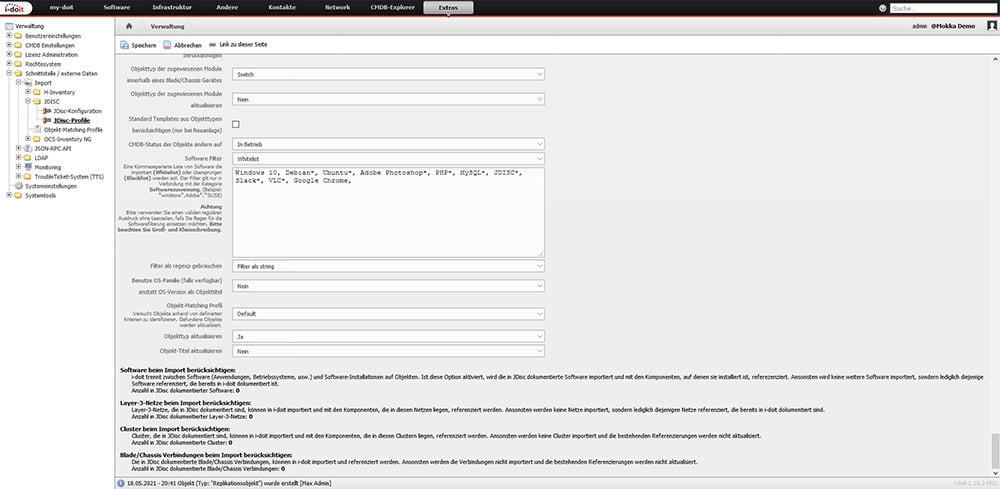Open the Switch object type dropdown

[x=388, y=75]
